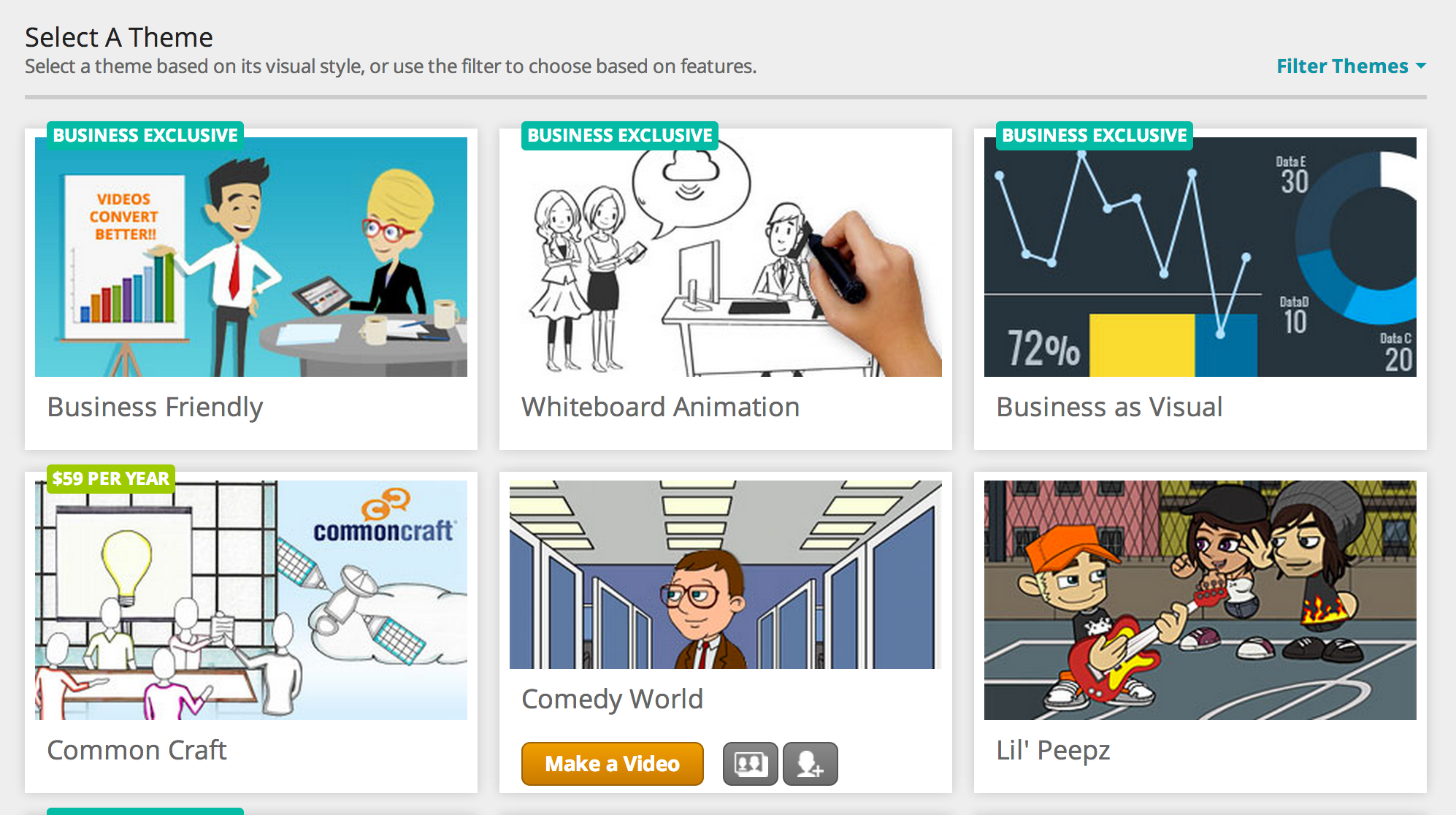1456x815 pixels.
Task: Click the $59 PER YEAR price badge
Action: click(x=111, y=479)
